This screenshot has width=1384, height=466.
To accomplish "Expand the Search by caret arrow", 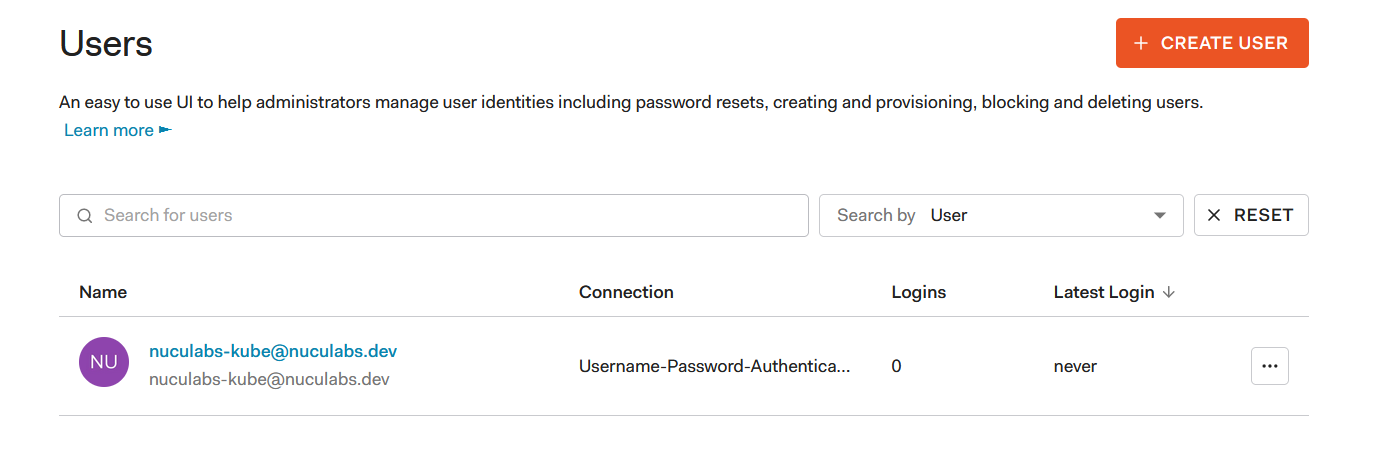I will (x=1160, y=215).
